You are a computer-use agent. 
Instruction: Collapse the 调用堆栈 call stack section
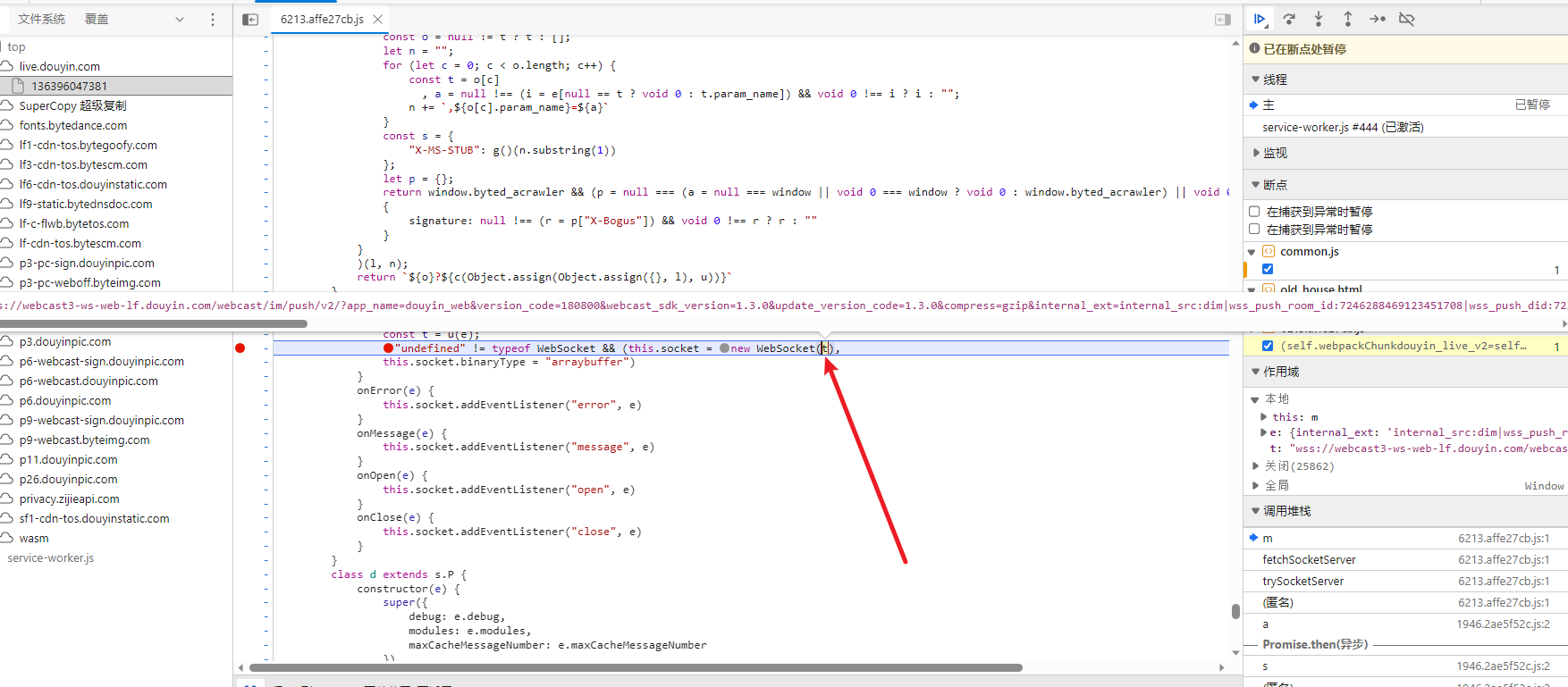tap(1256, 511)
